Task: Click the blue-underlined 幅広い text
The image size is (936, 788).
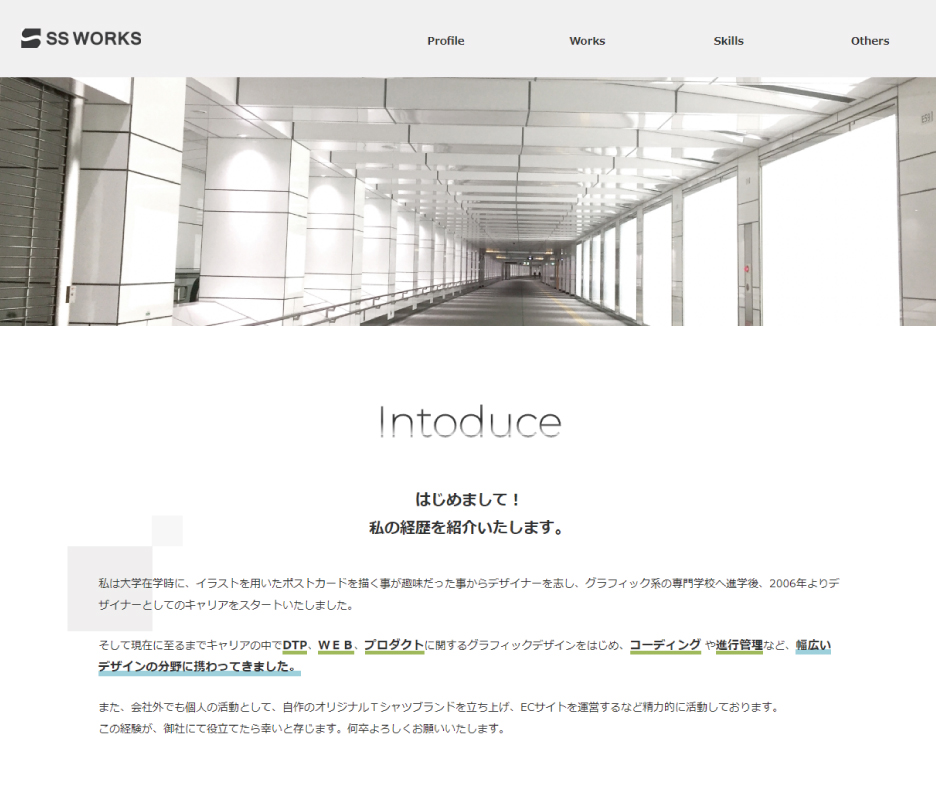Action: coord(813,645)
